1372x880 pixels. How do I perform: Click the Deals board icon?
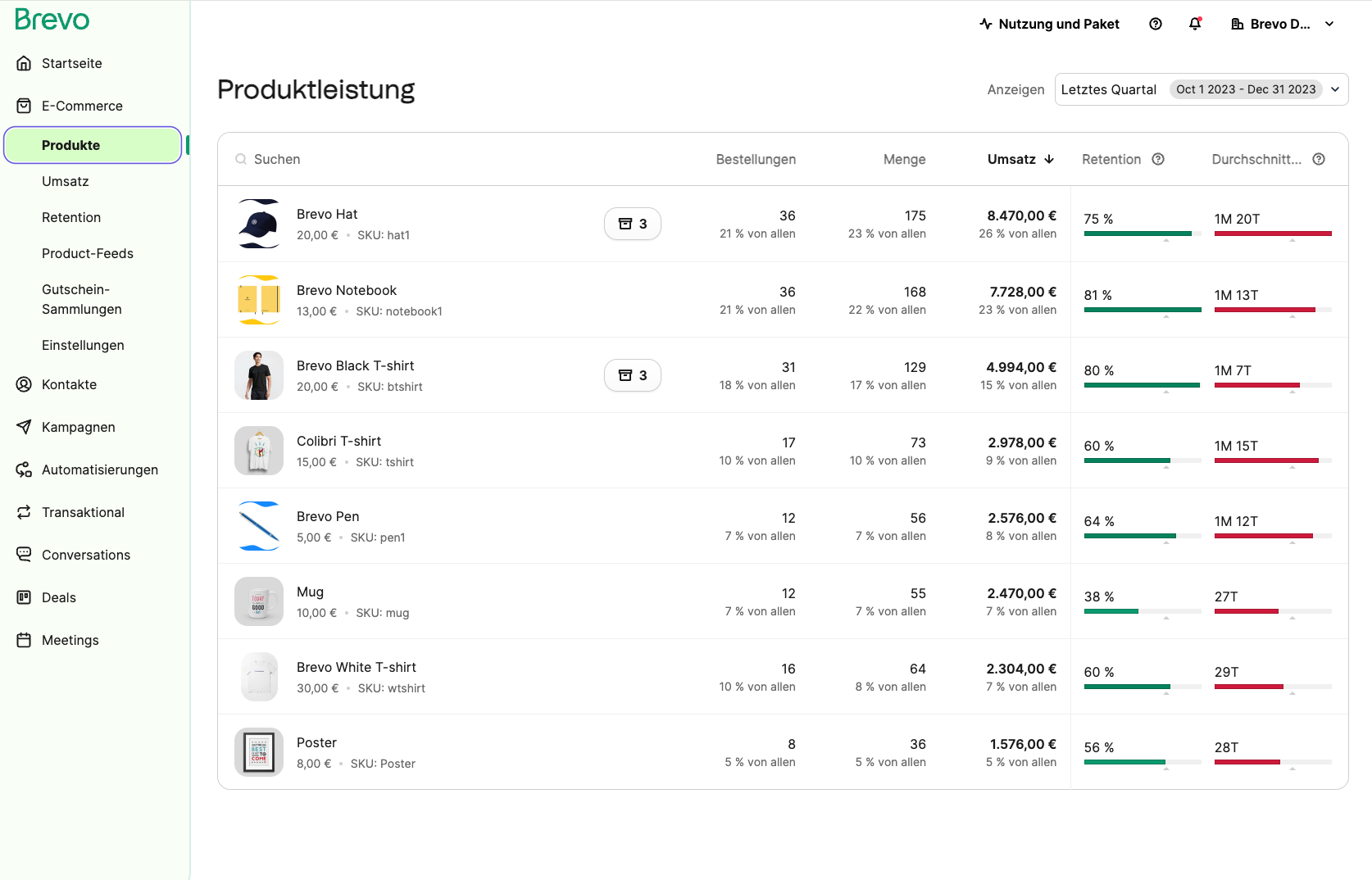(25, 597)
